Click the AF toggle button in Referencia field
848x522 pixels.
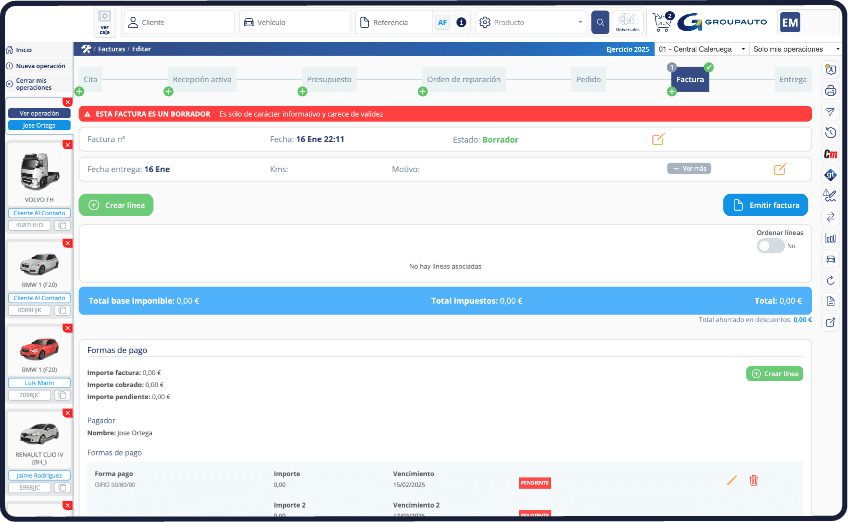(442, 22)
